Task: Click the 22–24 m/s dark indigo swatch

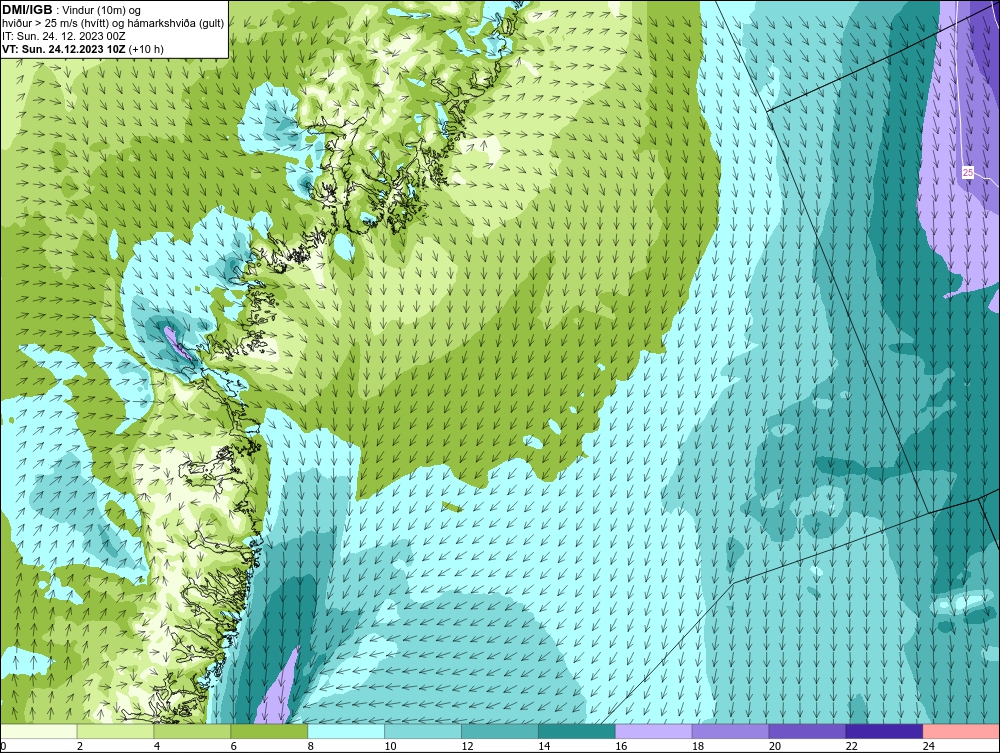Action: pyautogui.click(x=884, y=731)
